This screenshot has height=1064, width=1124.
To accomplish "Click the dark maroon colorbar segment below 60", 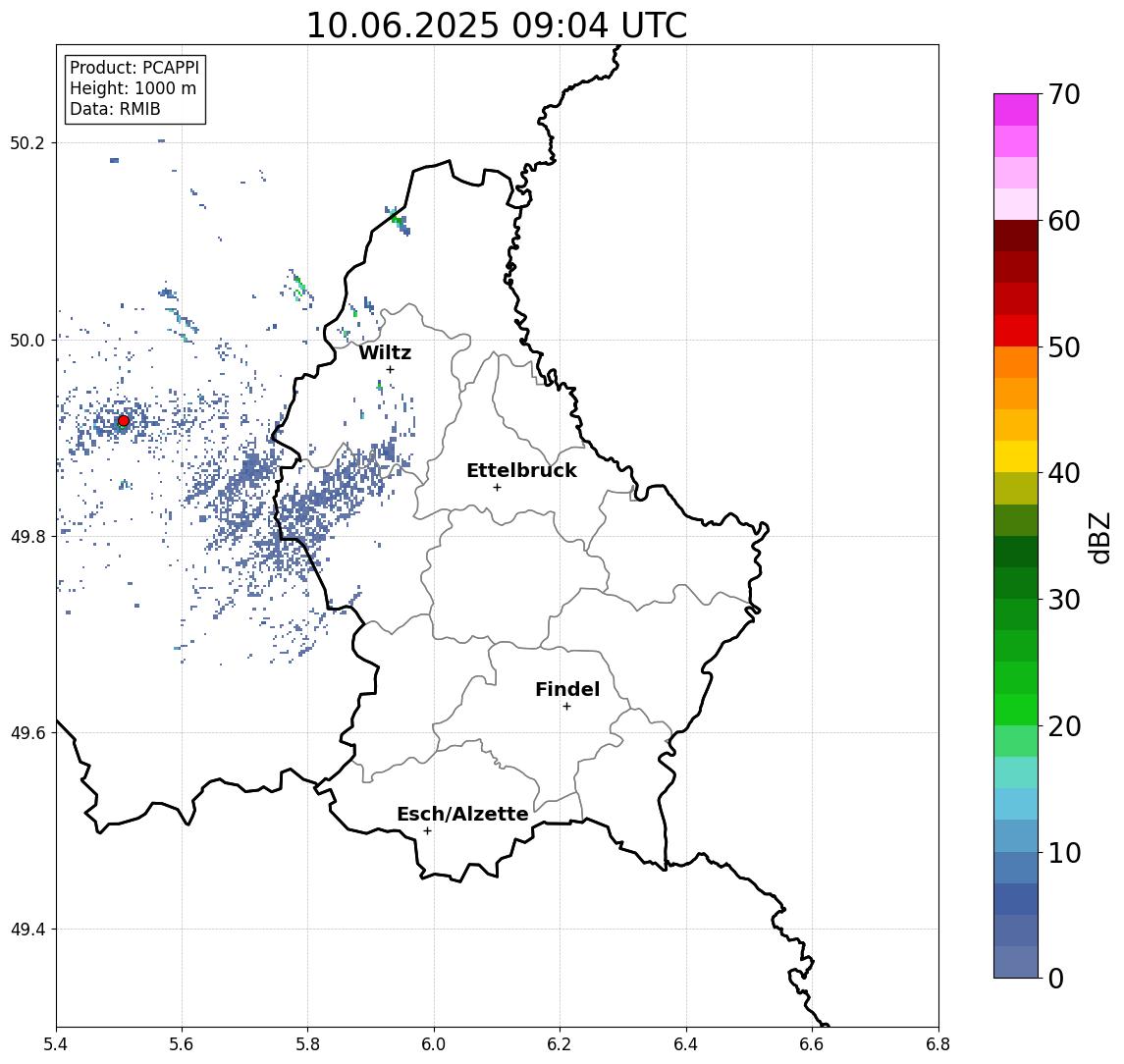I will 1016,236.
